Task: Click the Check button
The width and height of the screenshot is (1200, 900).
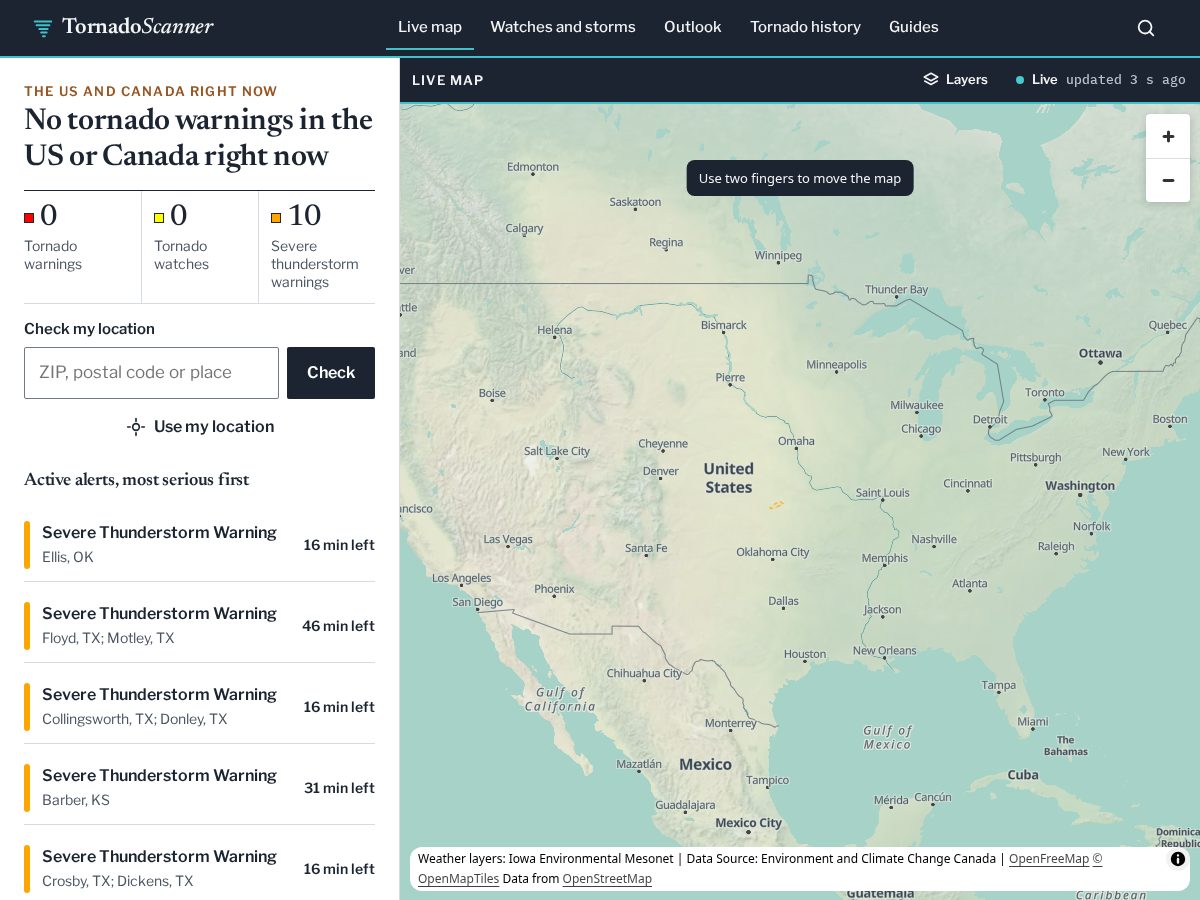Action: (x=331, y=373)
